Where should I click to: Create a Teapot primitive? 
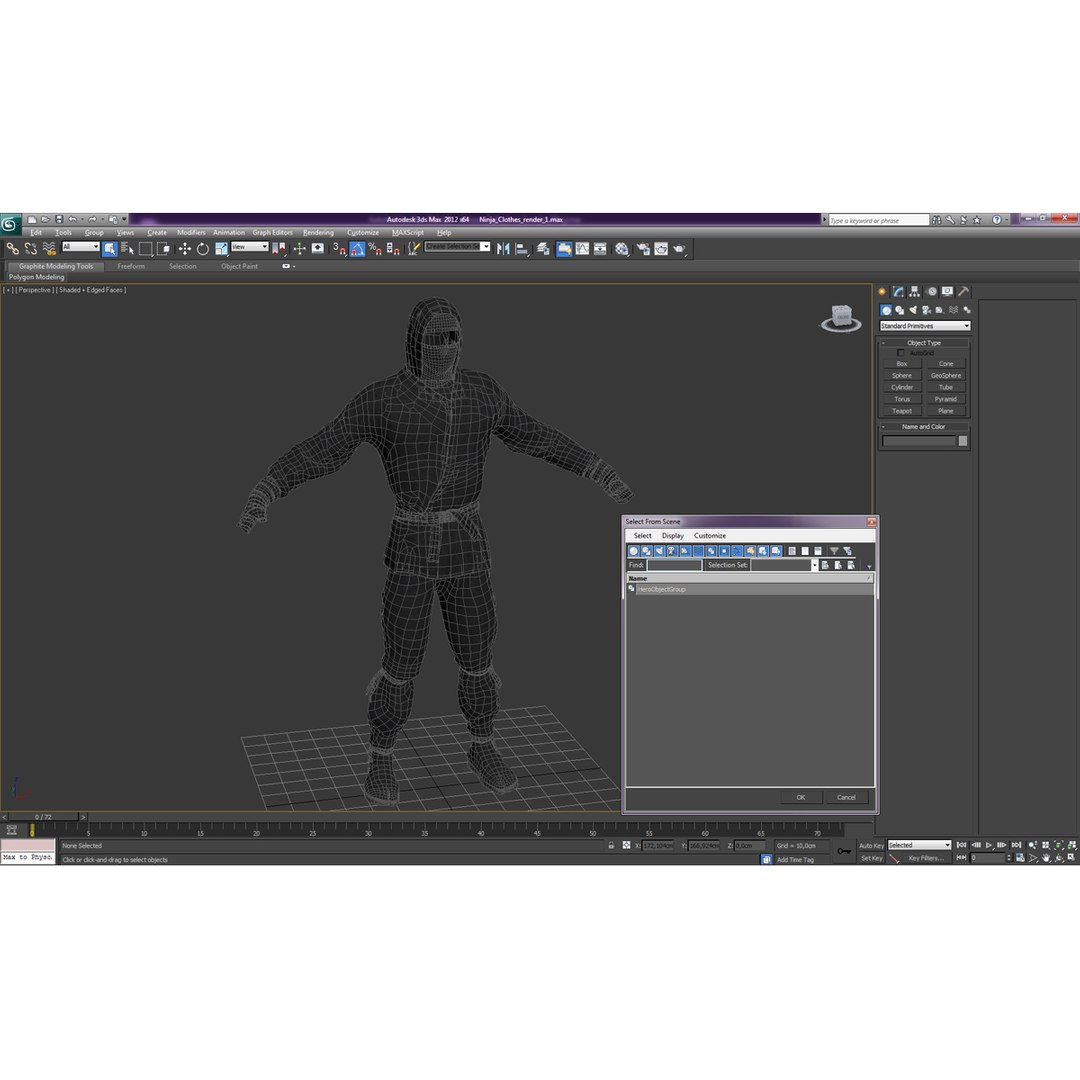point(902,411)
